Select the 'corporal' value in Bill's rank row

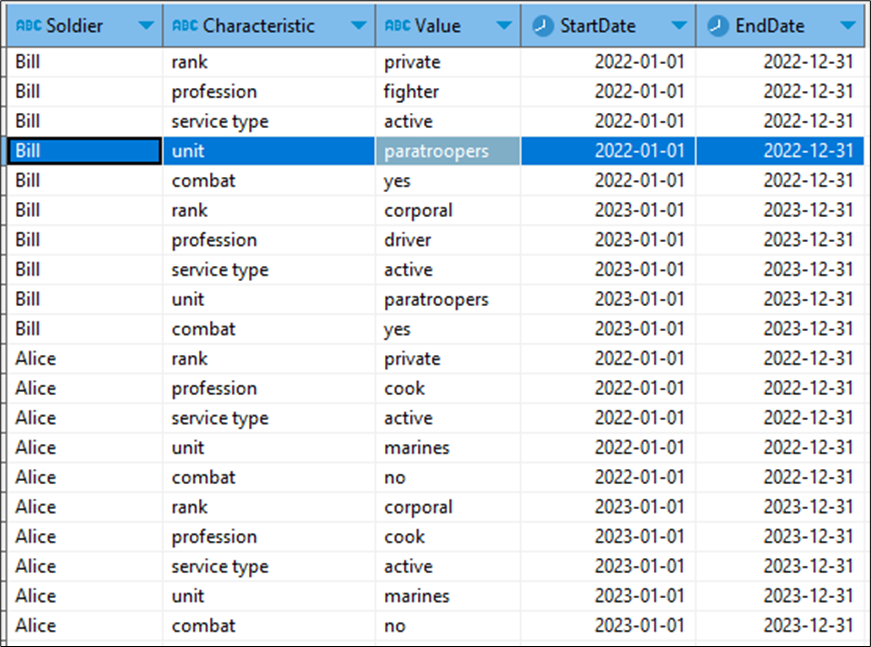click(x=418, y=211)
